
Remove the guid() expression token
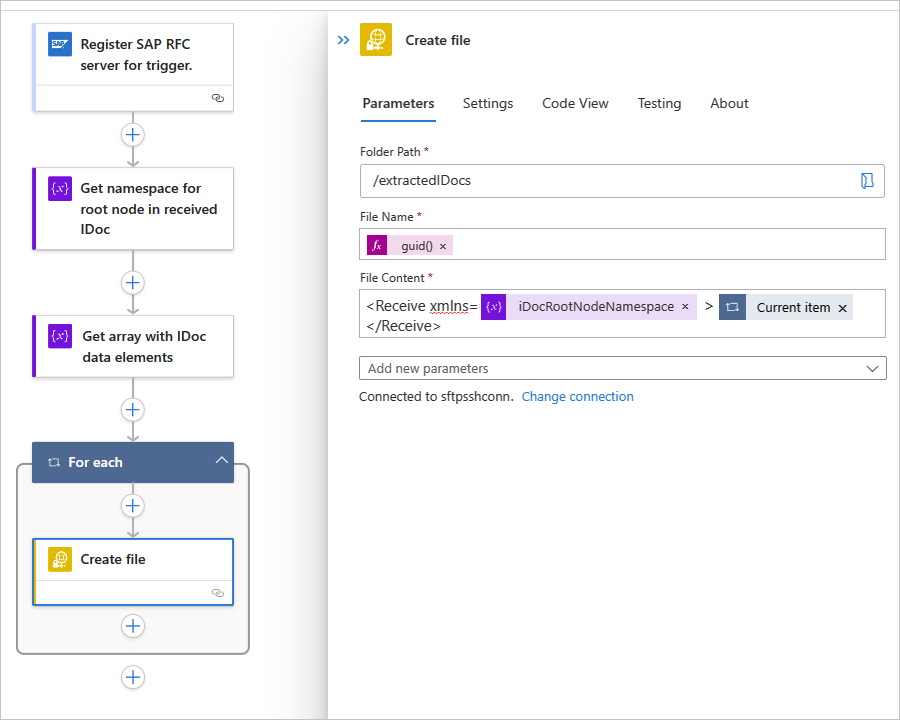pos(443,246)
